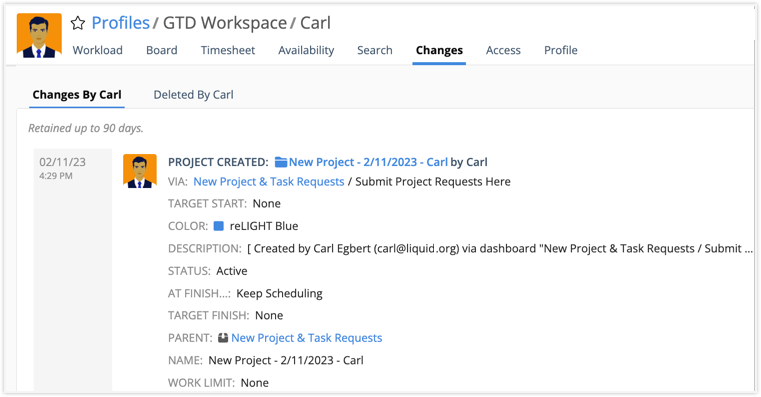The width and height of the screenshot is (761, 397).
Task: Switch to the Board tab
Action: [162, 50]
